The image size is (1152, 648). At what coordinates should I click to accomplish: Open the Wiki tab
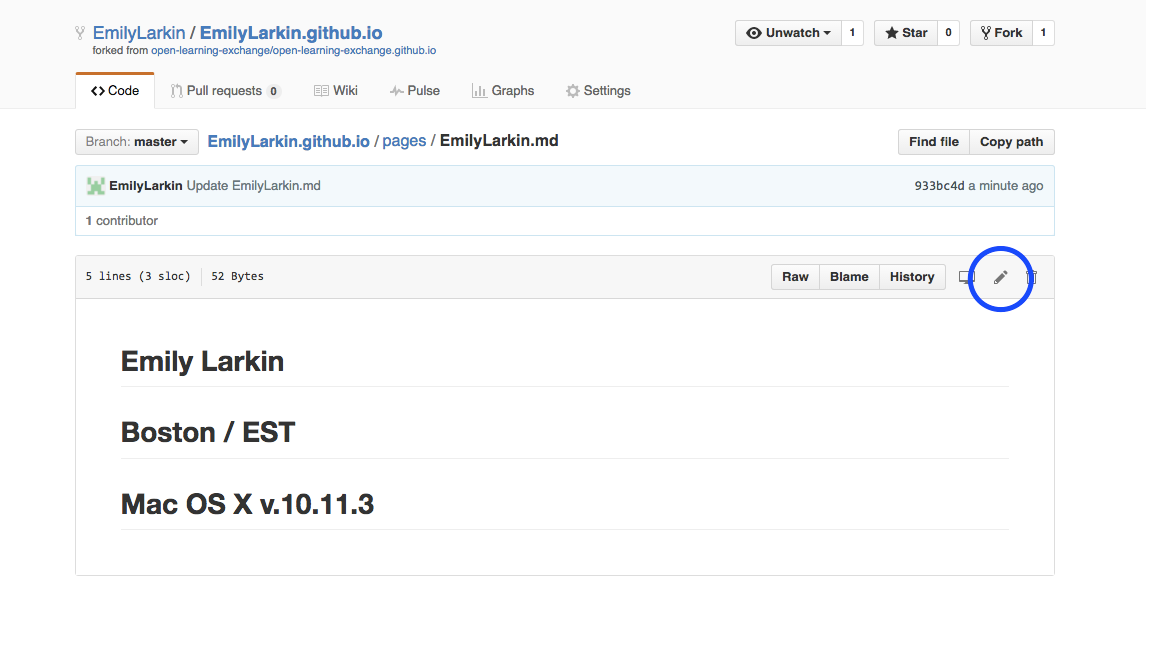(336, 91)
